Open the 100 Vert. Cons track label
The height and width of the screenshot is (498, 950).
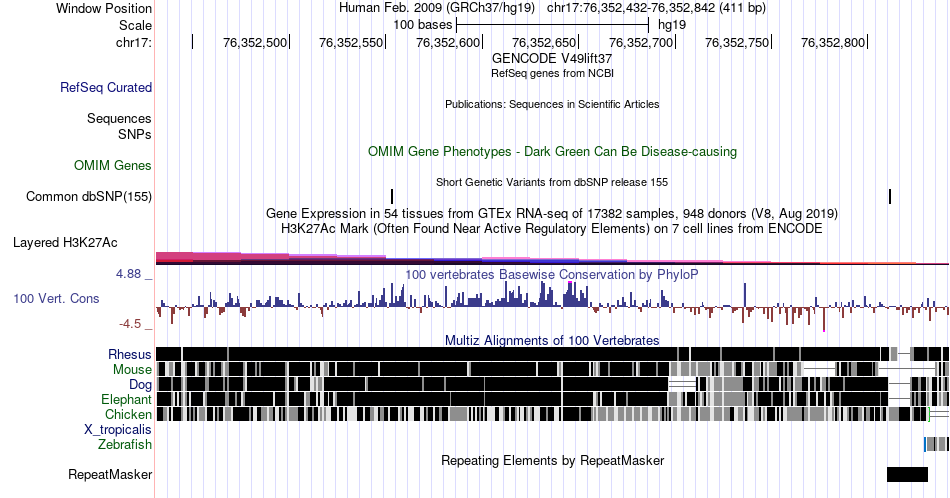(56, 298)
